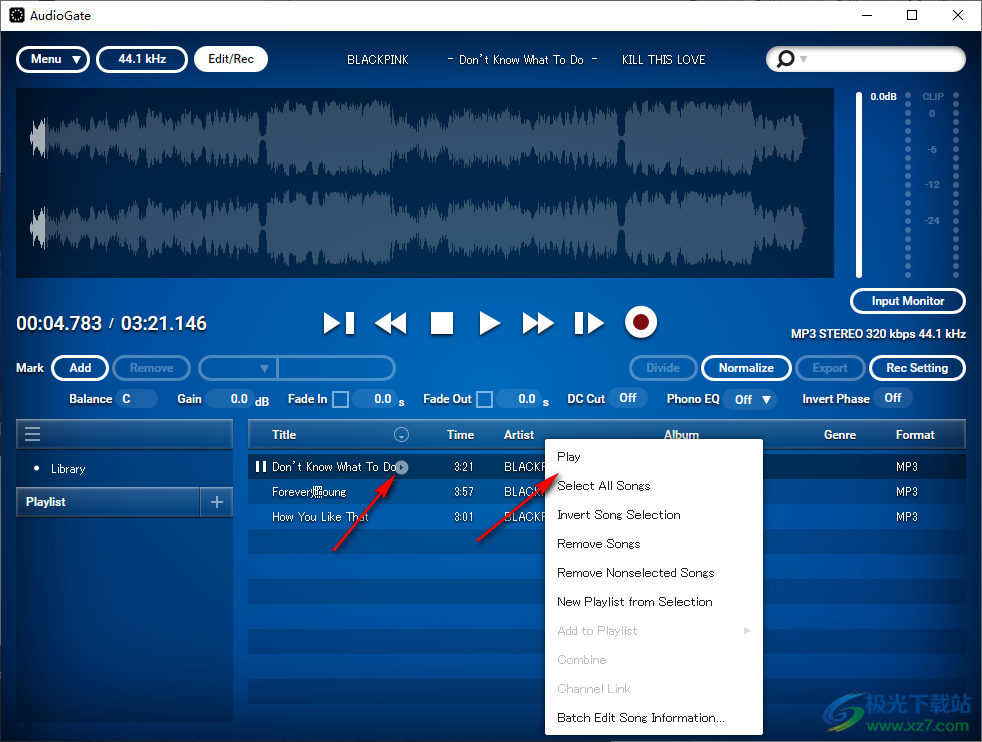
Task: Open the Phono EQ dropdown
Action: pyautogui.click(x=749, y=398)
